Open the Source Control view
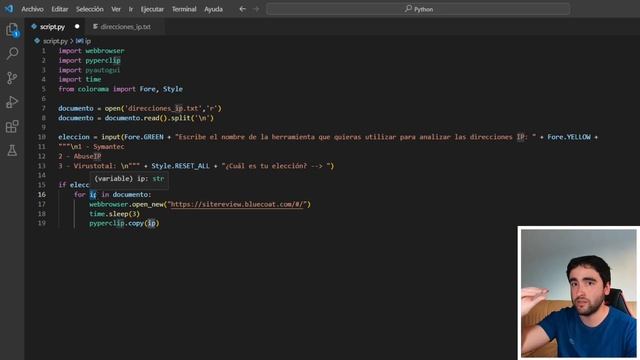Screen dimensions: 640x360 point(12,78)
